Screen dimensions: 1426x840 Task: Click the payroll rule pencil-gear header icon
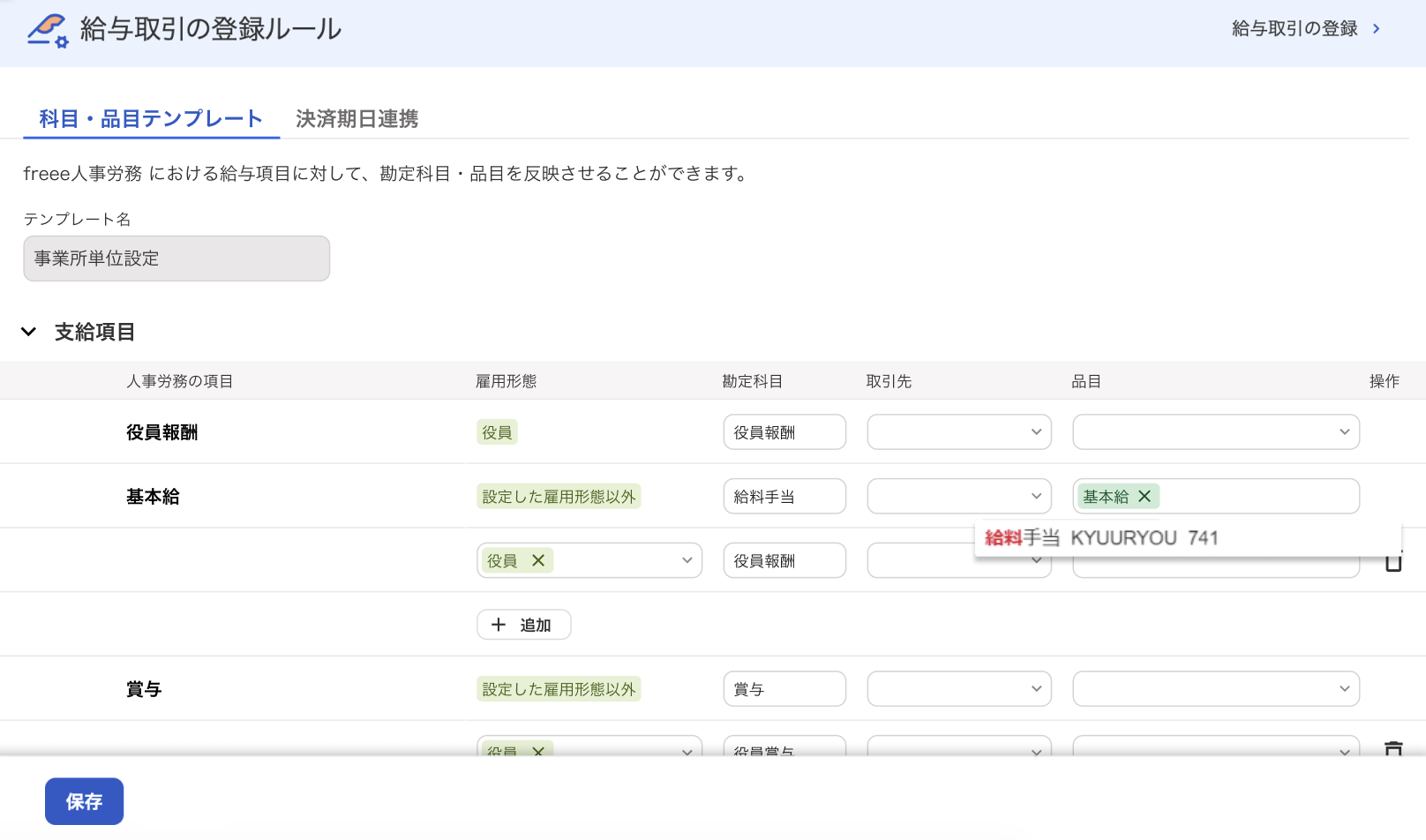click(48, 30)
